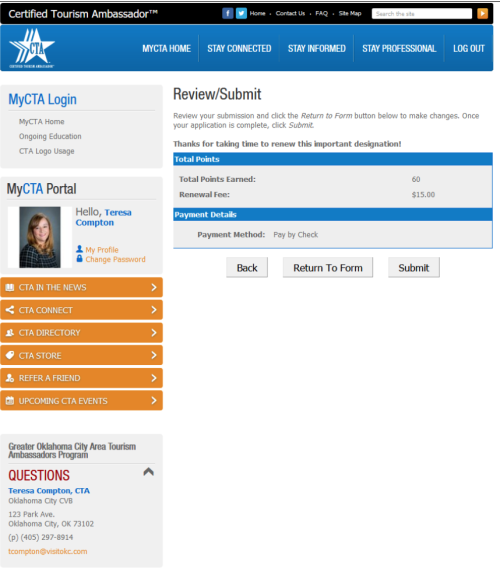Click the calendar icon on Upcoming CTA Events
This screenshot has height=572, width=500.
[x=10, y=401]
